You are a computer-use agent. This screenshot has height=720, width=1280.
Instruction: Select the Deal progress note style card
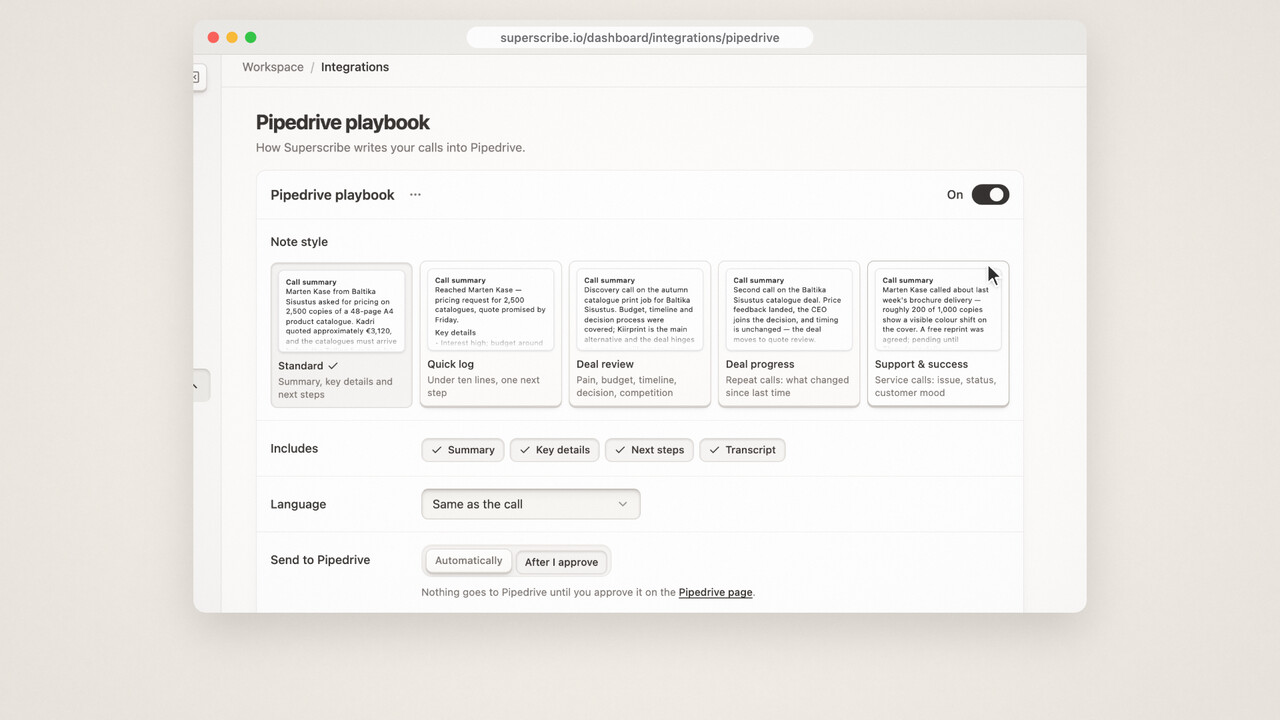point(789,334)
